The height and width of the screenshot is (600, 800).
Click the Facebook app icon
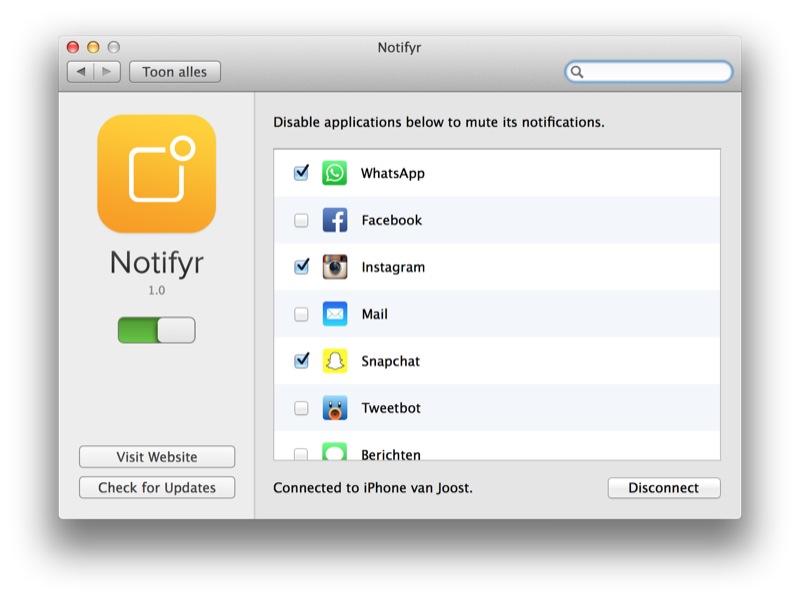click(x=334, y=220)
